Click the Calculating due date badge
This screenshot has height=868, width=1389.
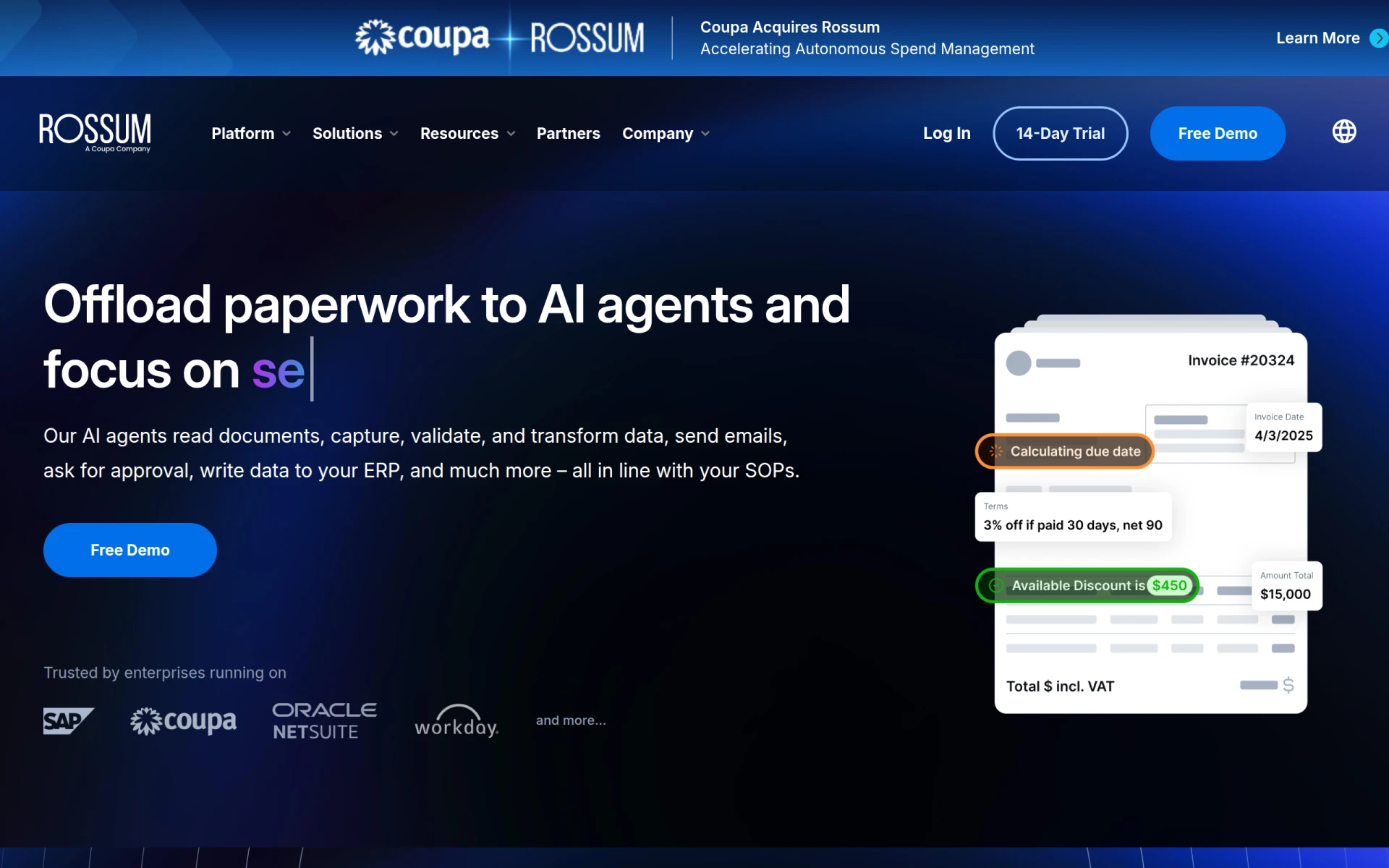click(1065, 451)
